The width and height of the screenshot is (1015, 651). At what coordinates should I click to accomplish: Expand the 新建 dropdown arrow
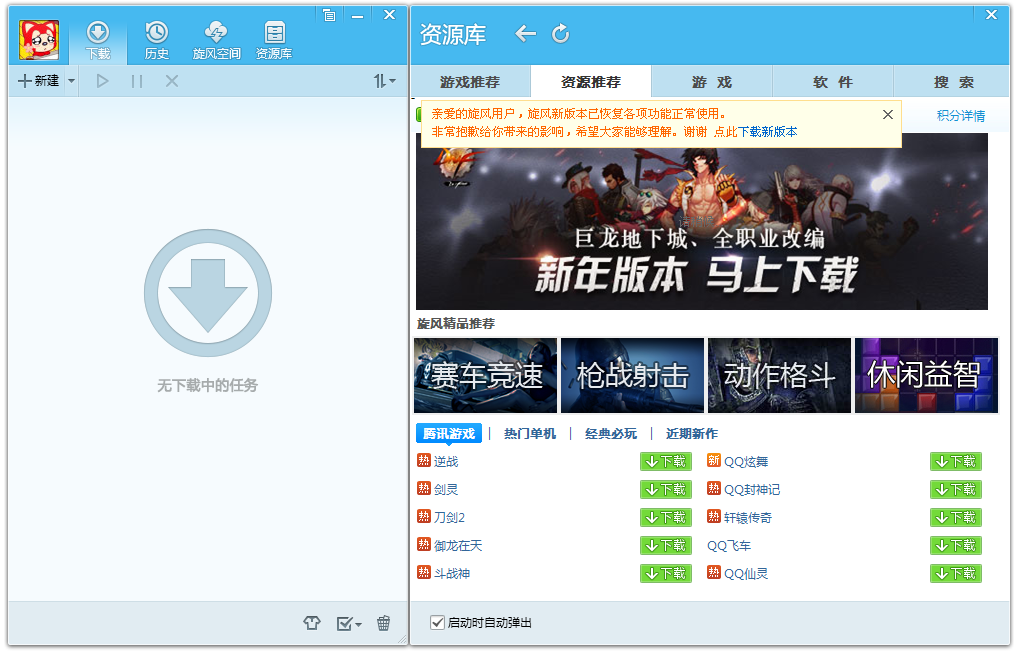71,81
